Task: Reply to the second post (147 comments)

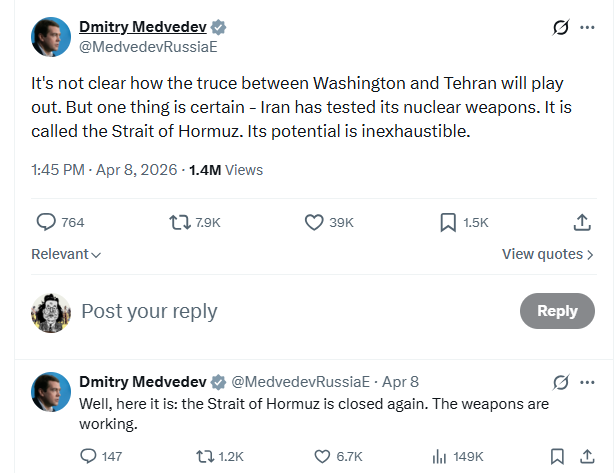Action: (x=88, y=456)
